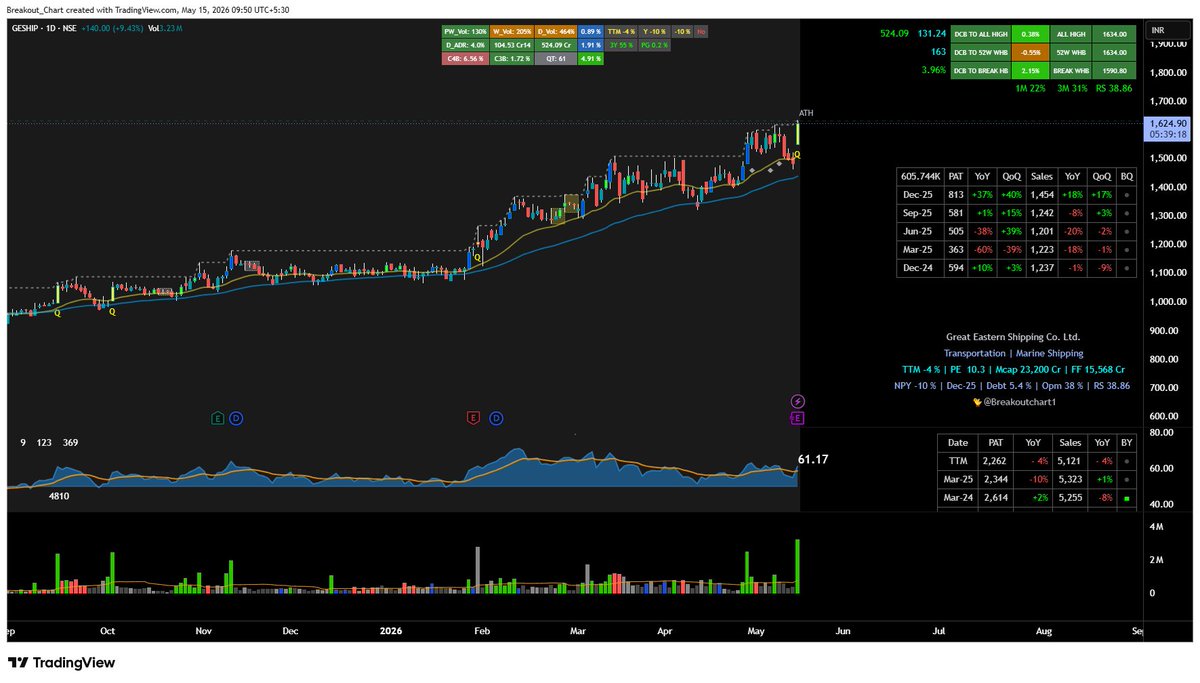Screen dimensions: 1200x683
Task: Click the D_ADR: 4.0% cell
Action: [x=464, y=45]
